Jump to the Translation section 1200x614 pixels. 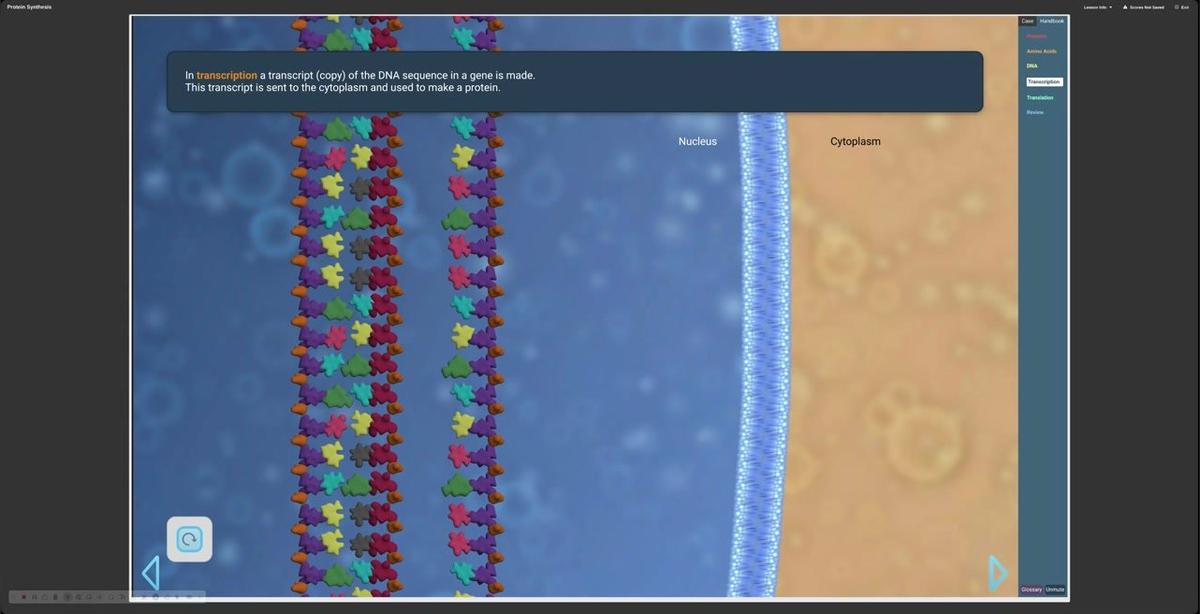point(1039,97)
